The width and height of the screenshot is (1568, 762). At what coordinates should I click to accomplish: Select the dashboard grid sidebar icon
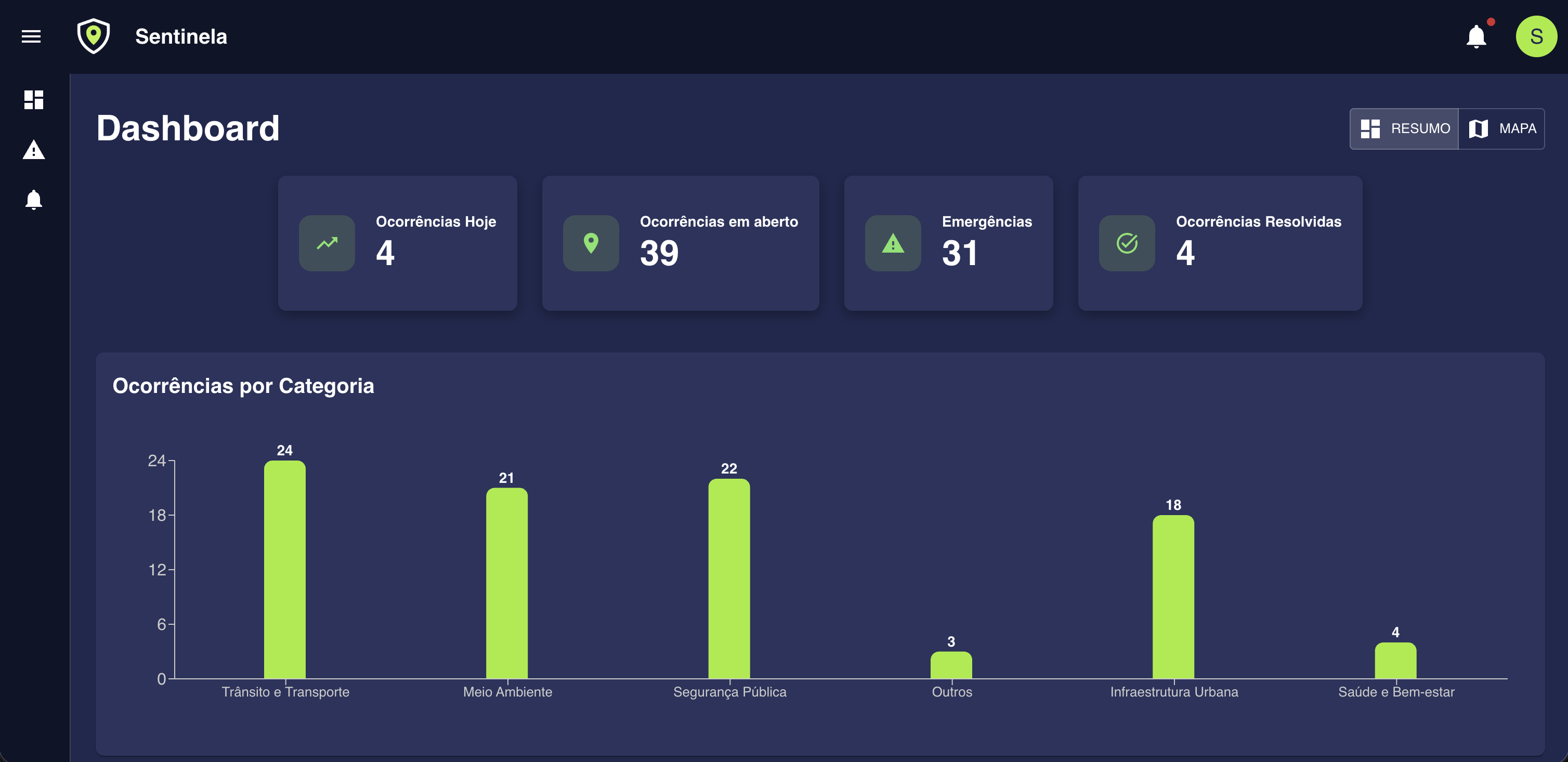tap(33, 100)
